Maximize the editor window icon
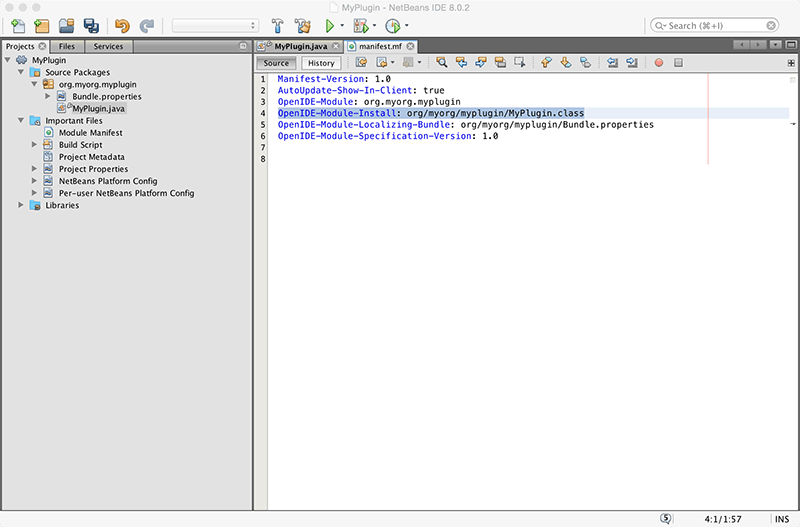Screen dimensions: 800x527 coord(791,45)
